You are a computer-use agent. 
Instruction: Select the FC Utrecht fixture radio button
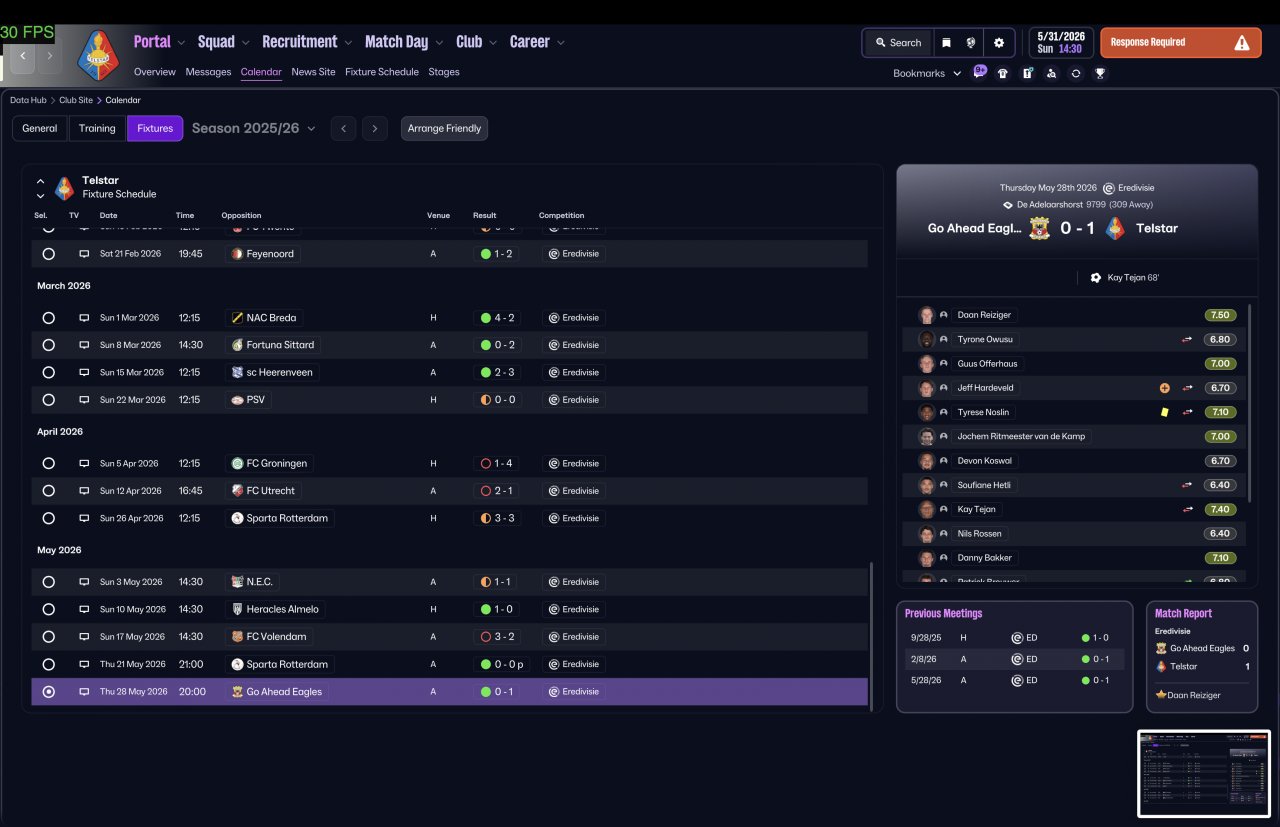click(x=48, y=491)
